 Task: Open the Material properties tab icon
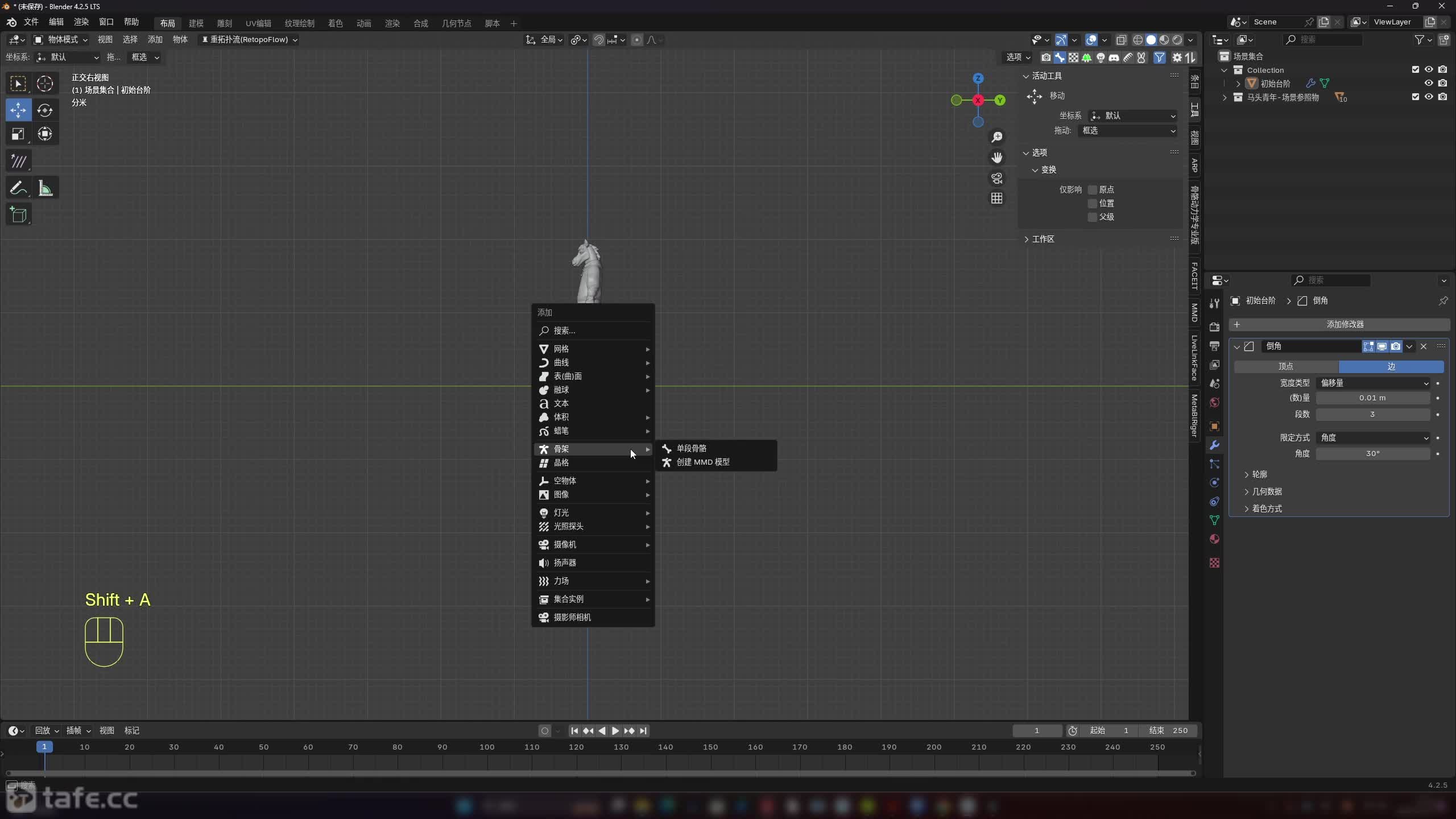click(1214, 539)
